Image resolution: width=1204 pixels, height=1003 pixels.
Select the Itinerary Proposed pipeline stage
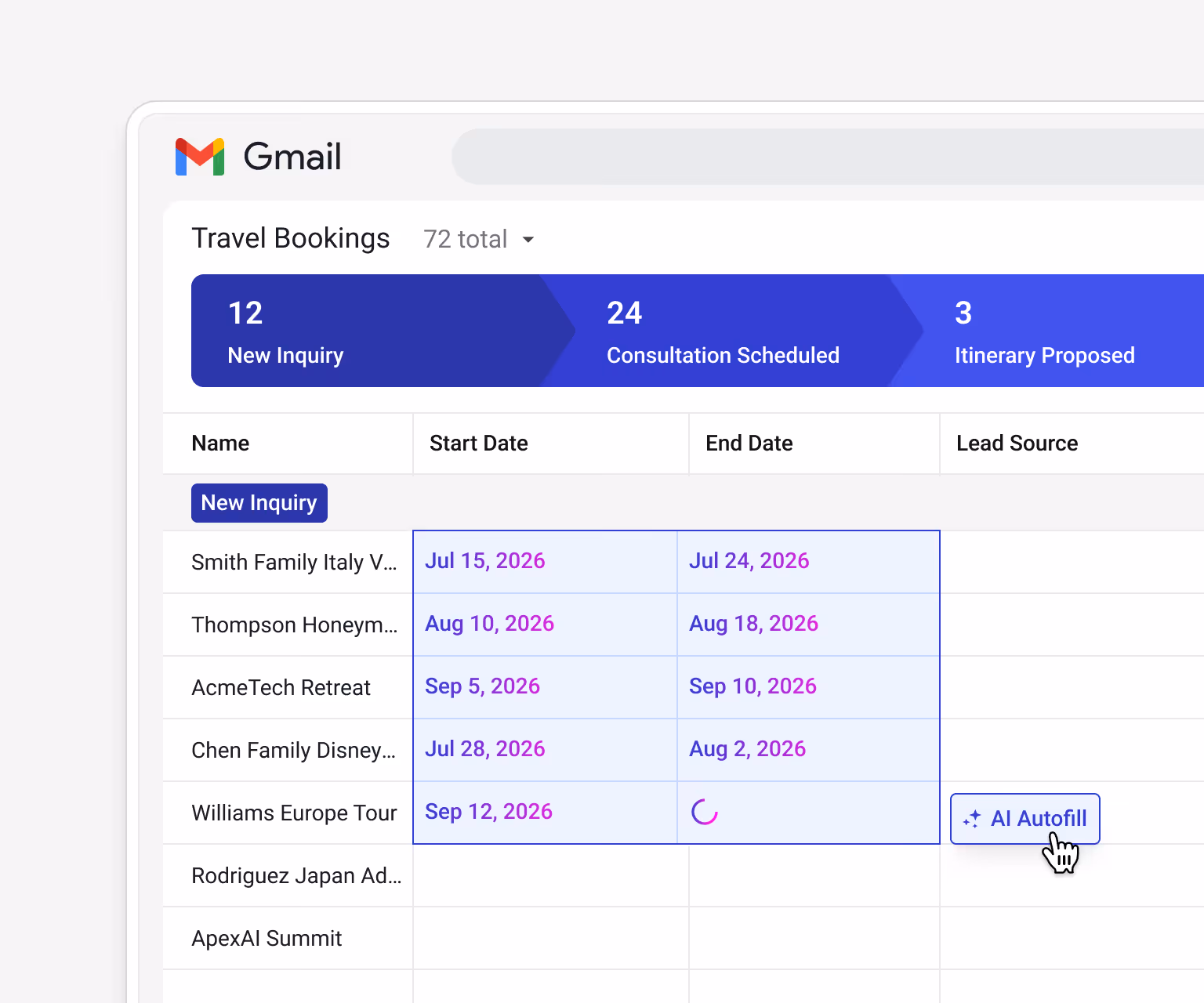click(x=1045, y=331)
